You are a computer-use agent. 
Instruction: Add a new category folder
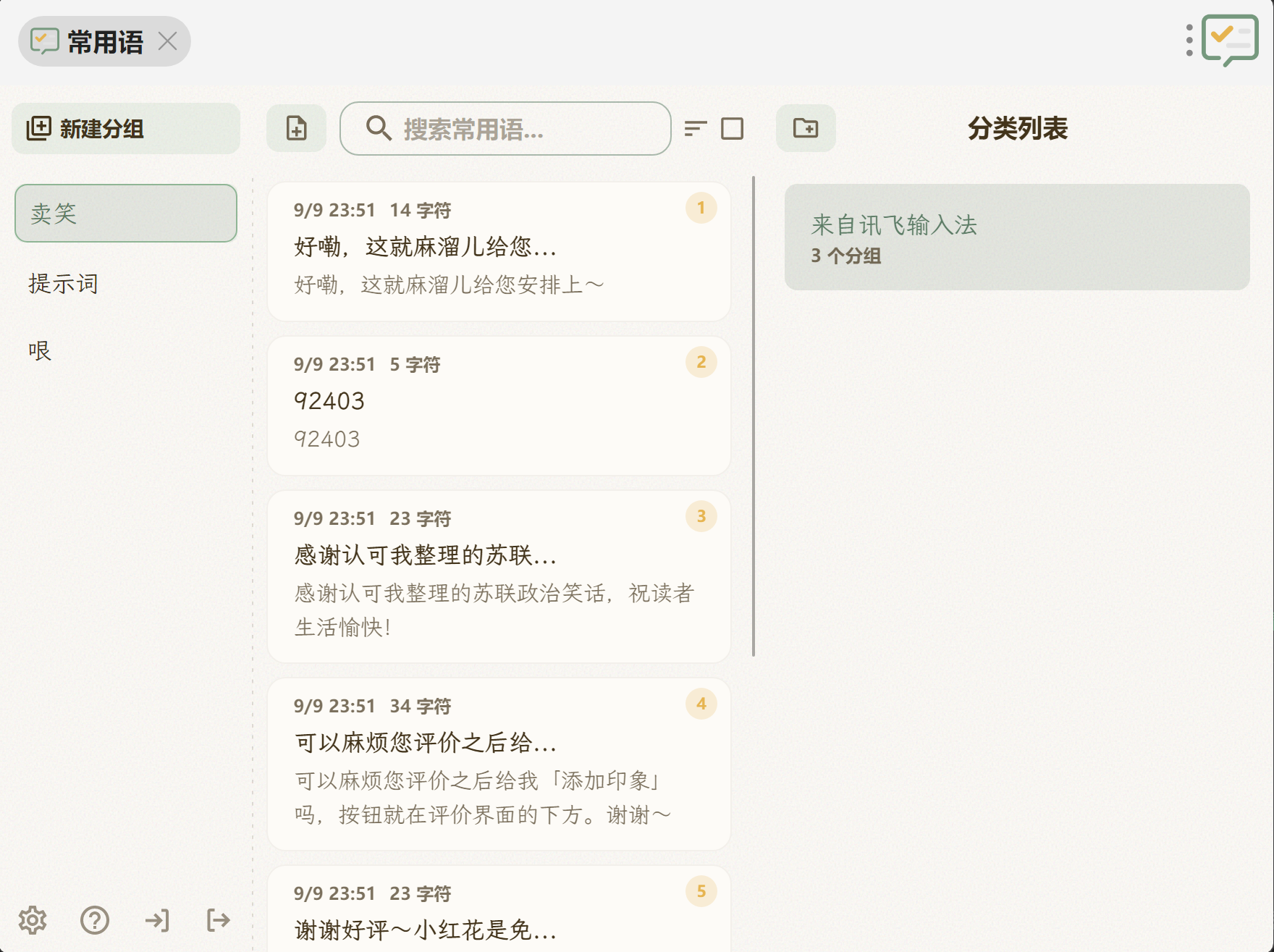pos(806,128)
